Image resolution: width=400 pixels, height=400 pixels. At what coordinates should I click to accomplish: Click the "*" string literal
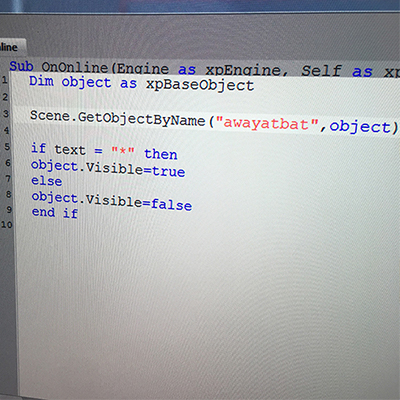[x=123, y=152]
